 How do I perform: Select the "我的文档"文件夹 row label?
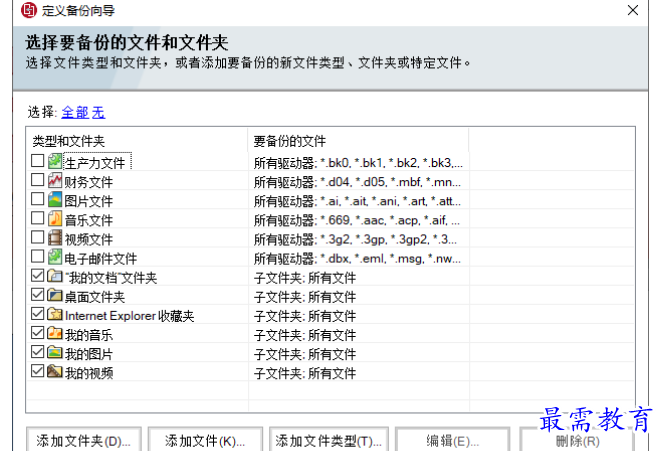pyautogui.click(x=111, y=278)
